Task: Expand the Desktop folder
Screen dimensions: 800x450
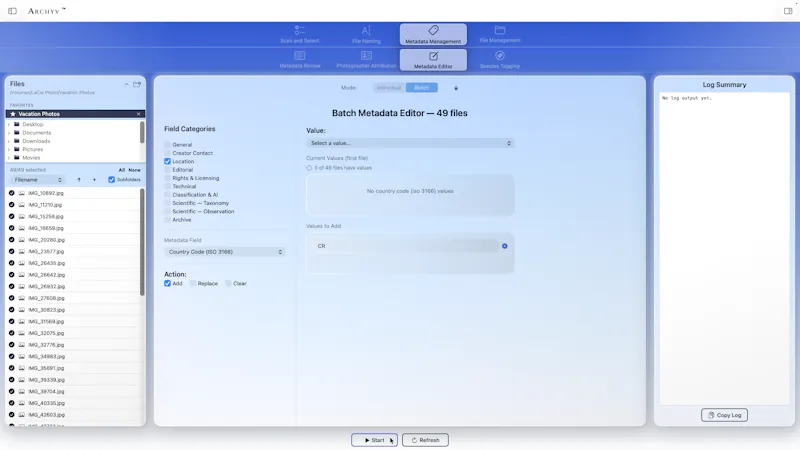Action: [9, 124]
